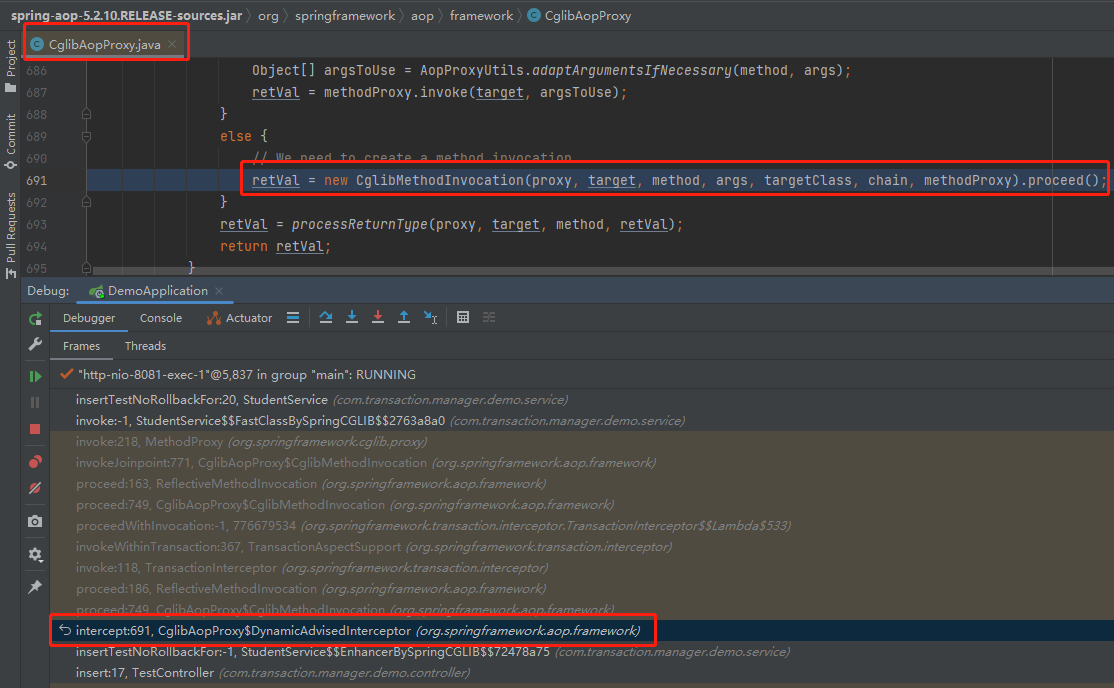The height and width of the screenshot is (688, 1114).
Task: Click the 'org' breadcrumb segment
Action: tap(268, 16)
